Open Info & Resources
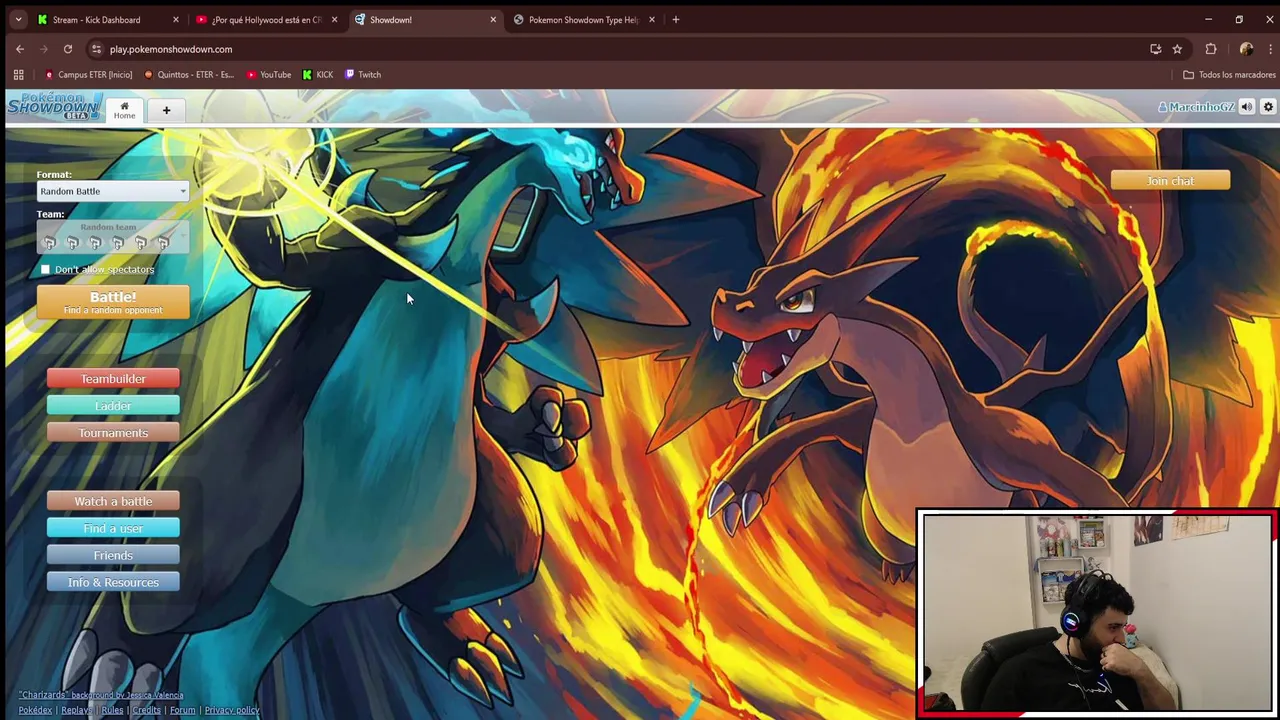The width and height of the screenshot is (1280, 720). tap(113, 582)
